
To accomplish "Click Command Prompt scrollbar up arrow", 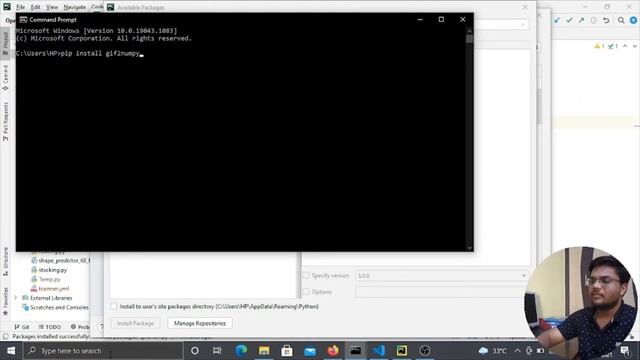I will coord(469,31).
